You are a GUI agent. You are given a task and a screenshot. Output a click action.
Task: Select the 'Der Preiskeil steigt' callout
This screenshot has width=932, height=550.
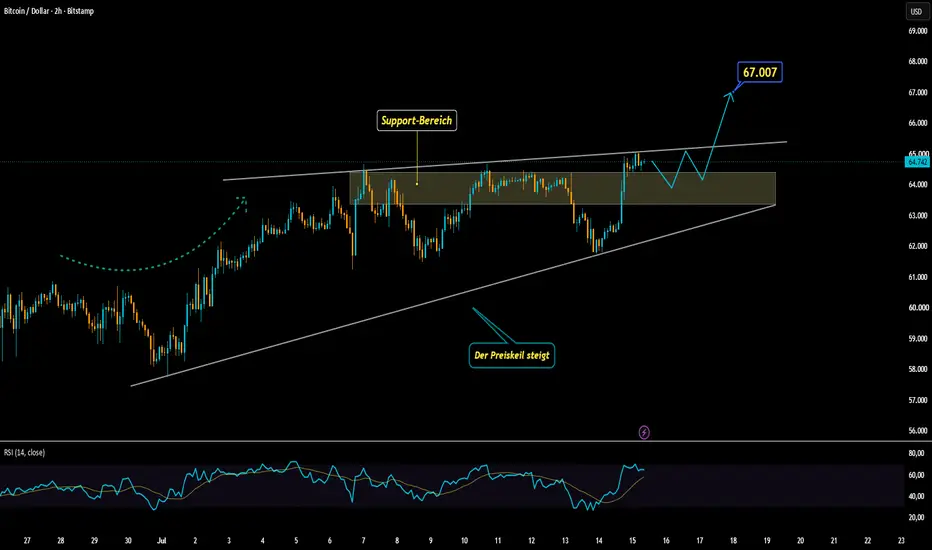coord(512,356)
